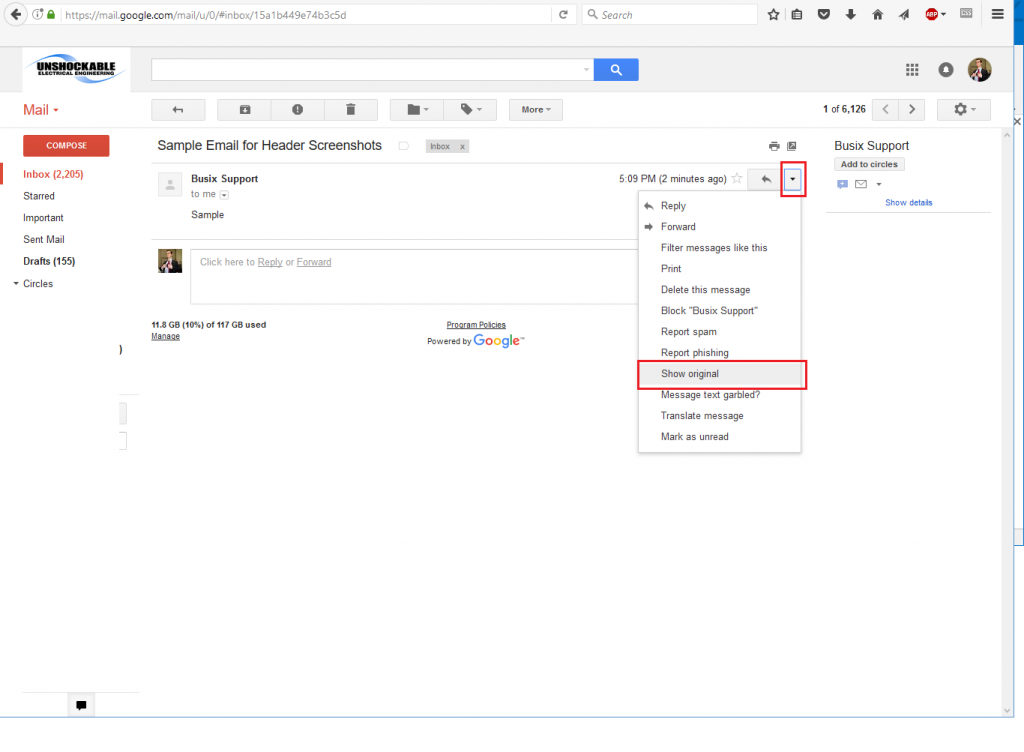
Task: Choose Report phishing menu entry
Action: click(694, 353)
